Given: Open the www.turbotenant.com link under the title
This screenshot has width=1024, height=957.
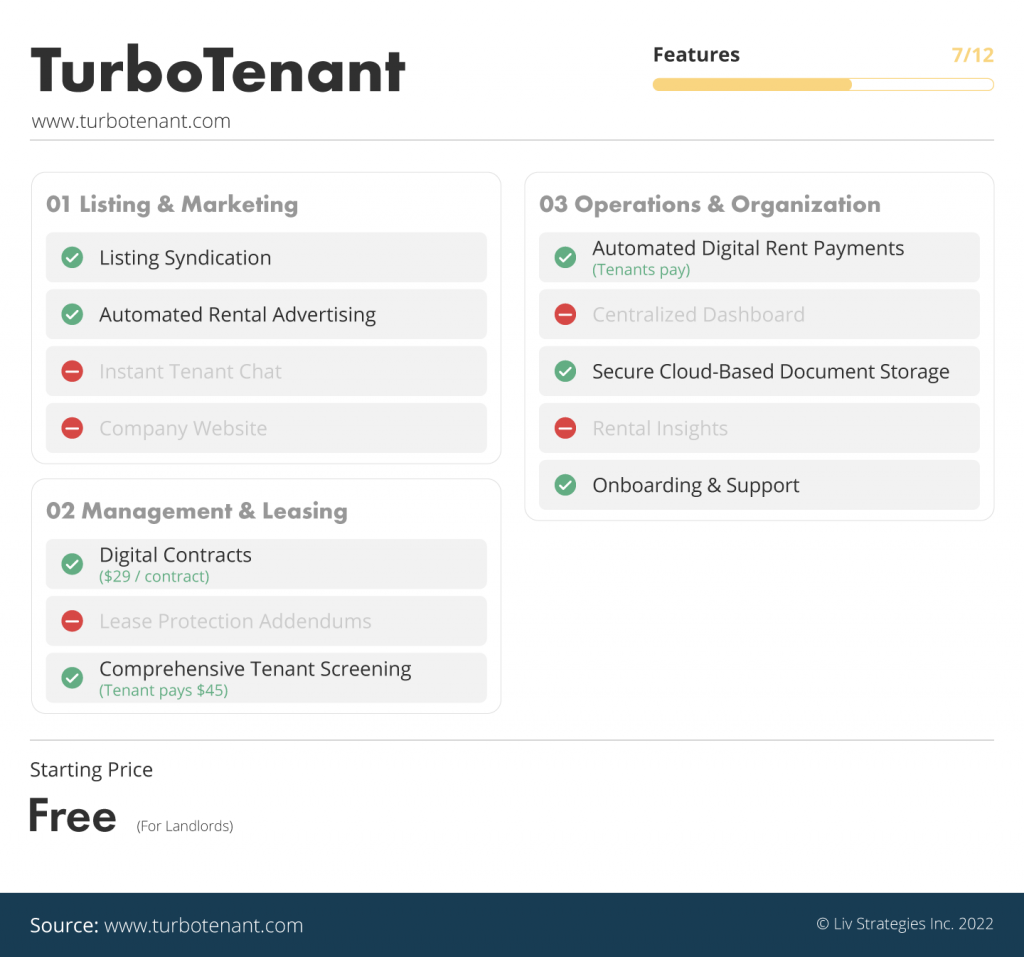Looking at the screenshot, I should [x=131, y=122].
